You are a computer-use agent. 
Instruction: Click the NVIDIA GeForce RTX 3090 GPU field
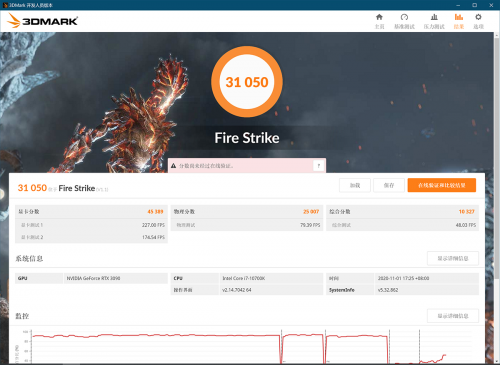point(116,278)
